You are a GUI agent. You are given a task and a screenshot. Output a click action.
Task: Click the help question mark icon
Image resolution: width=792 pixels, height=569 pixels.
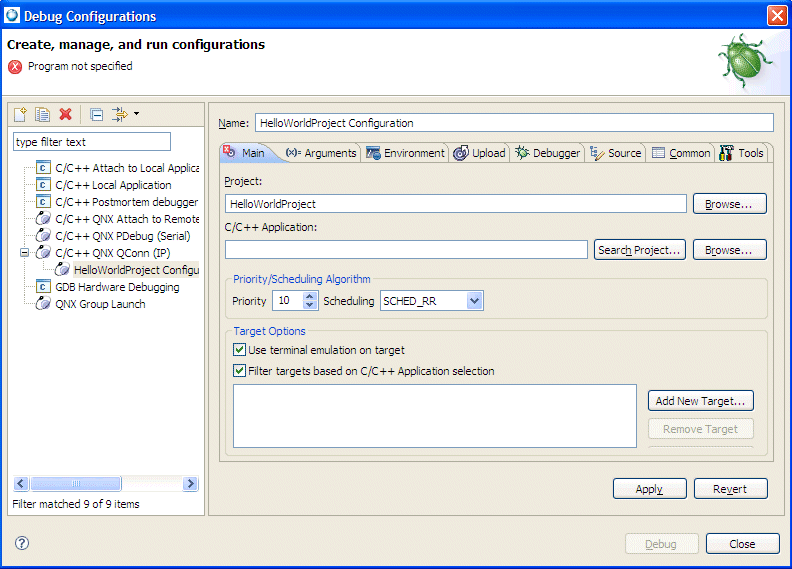click(22, 543)
